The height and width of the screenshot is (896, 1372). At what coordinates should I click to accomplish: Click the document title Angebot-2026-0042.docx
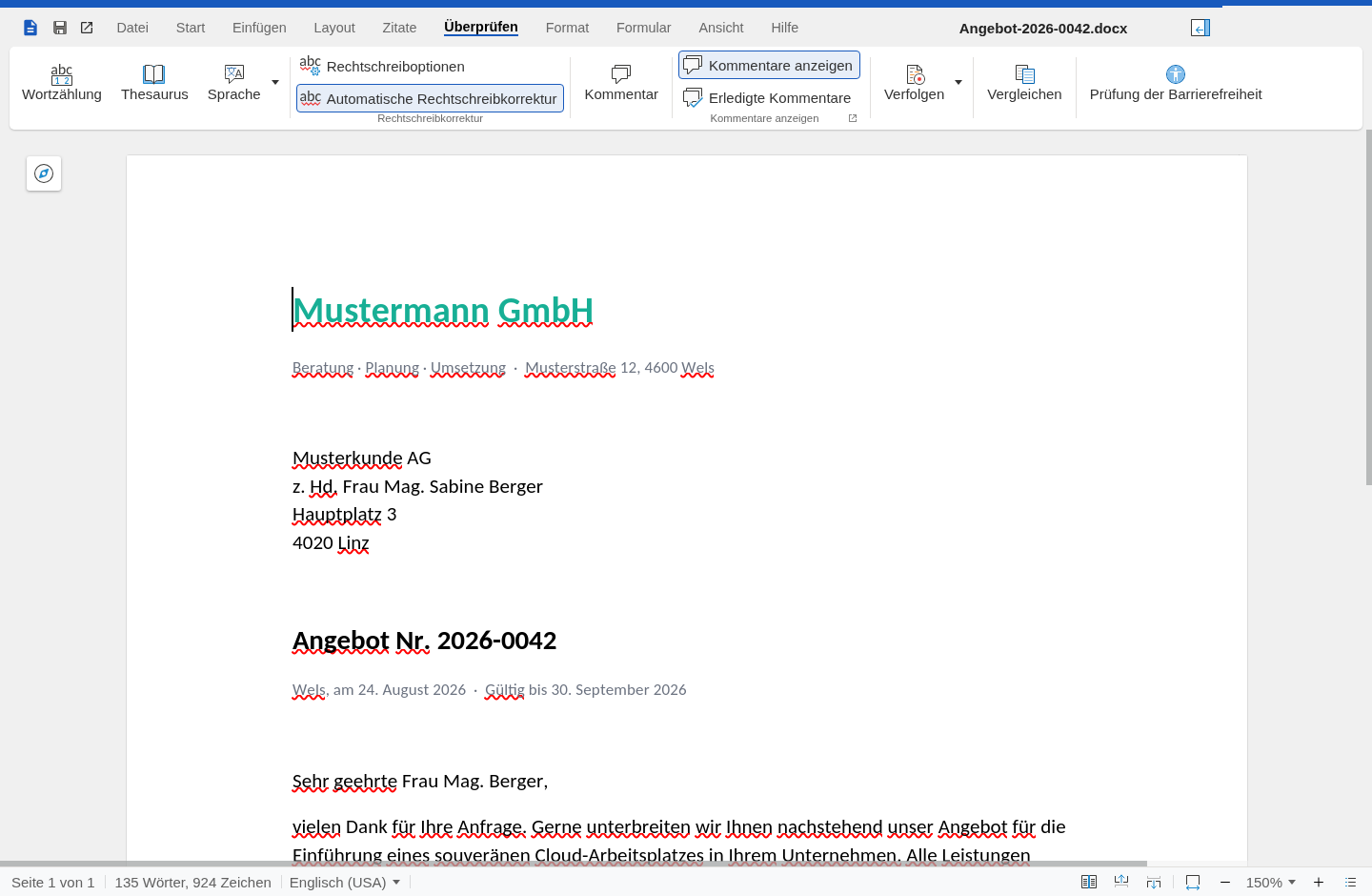coord(1043,29)
